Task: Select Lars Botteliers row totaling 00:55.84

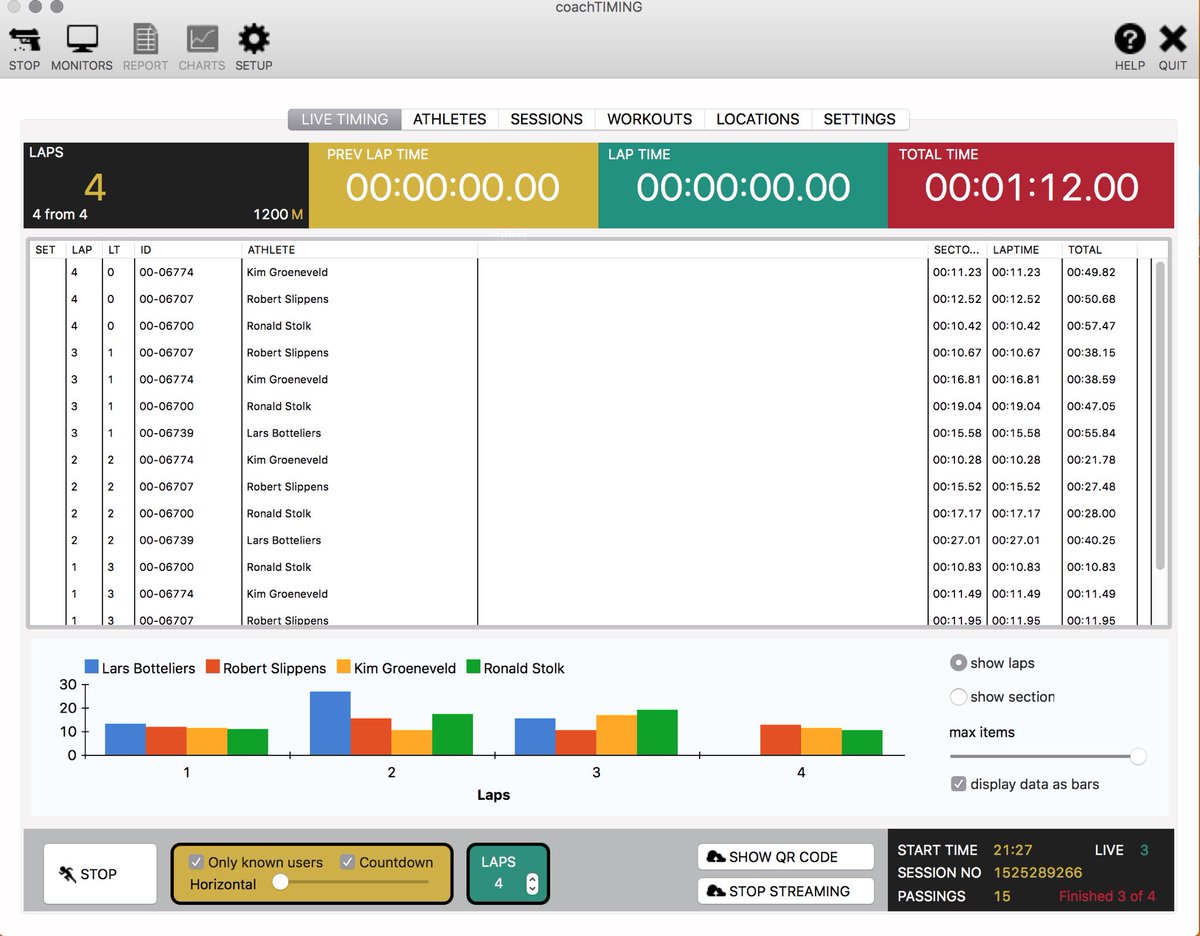Action: (590, 433)
